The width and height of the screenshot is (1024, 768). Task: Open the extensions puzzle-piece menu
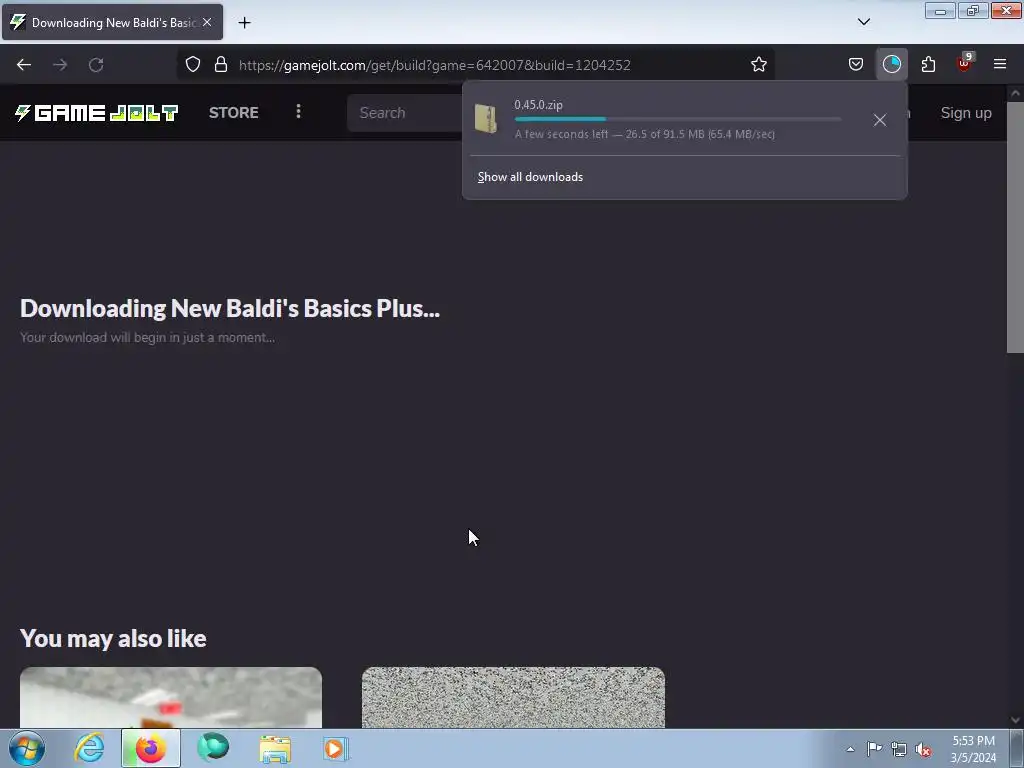(x=928, y=65)
